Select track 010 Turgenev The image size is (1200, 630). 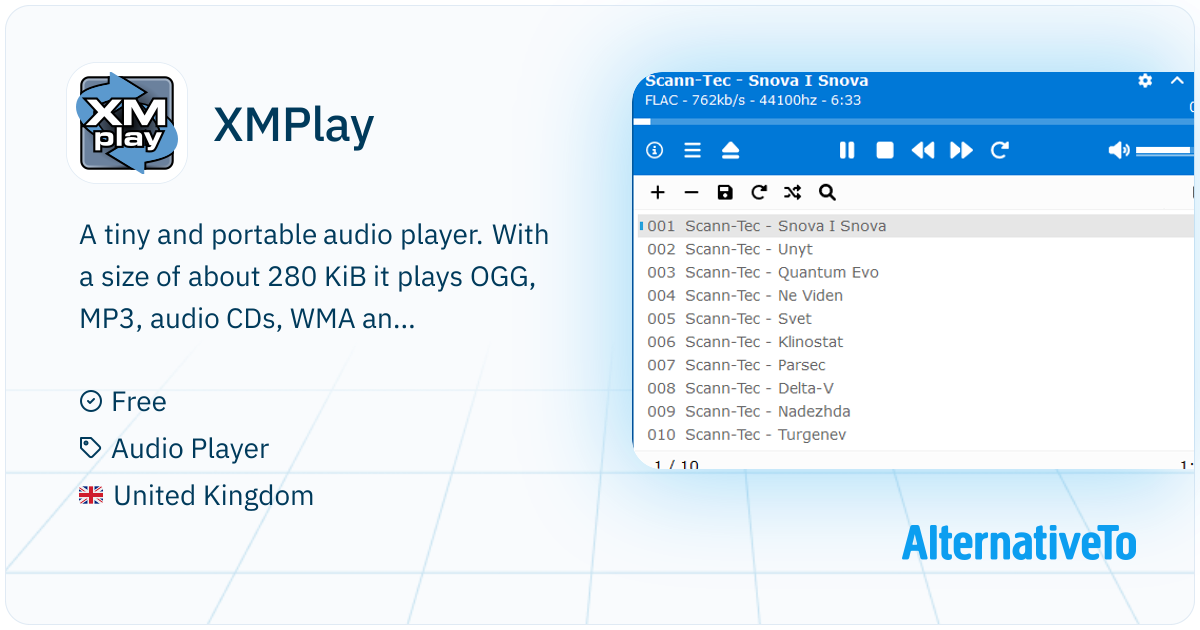[915, 434]
